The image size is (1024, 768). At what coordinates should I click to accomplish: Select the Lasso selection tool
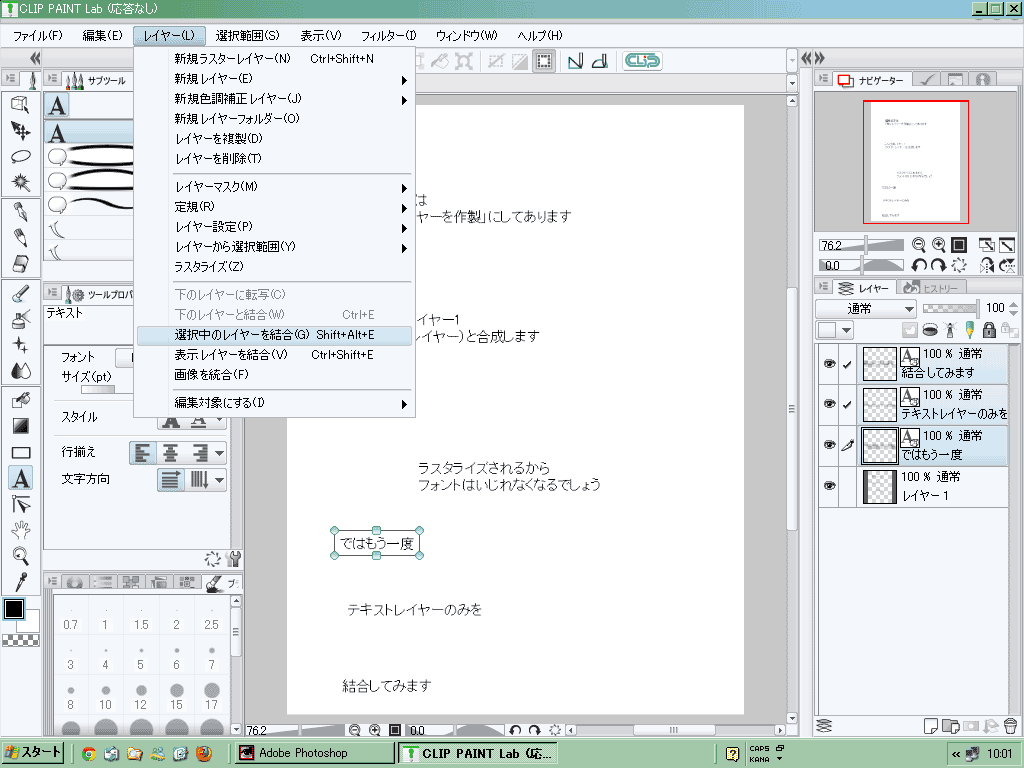pyautogui.click(x=20, y=156)
